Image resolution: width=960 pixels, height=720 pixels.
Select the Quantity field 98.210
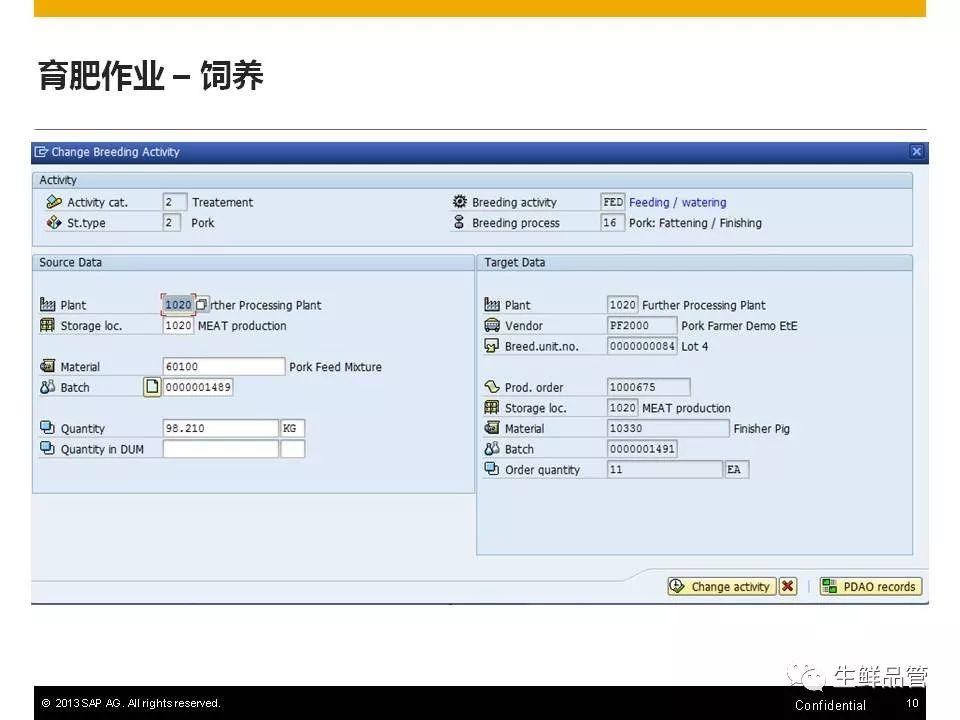pos(220,429)
